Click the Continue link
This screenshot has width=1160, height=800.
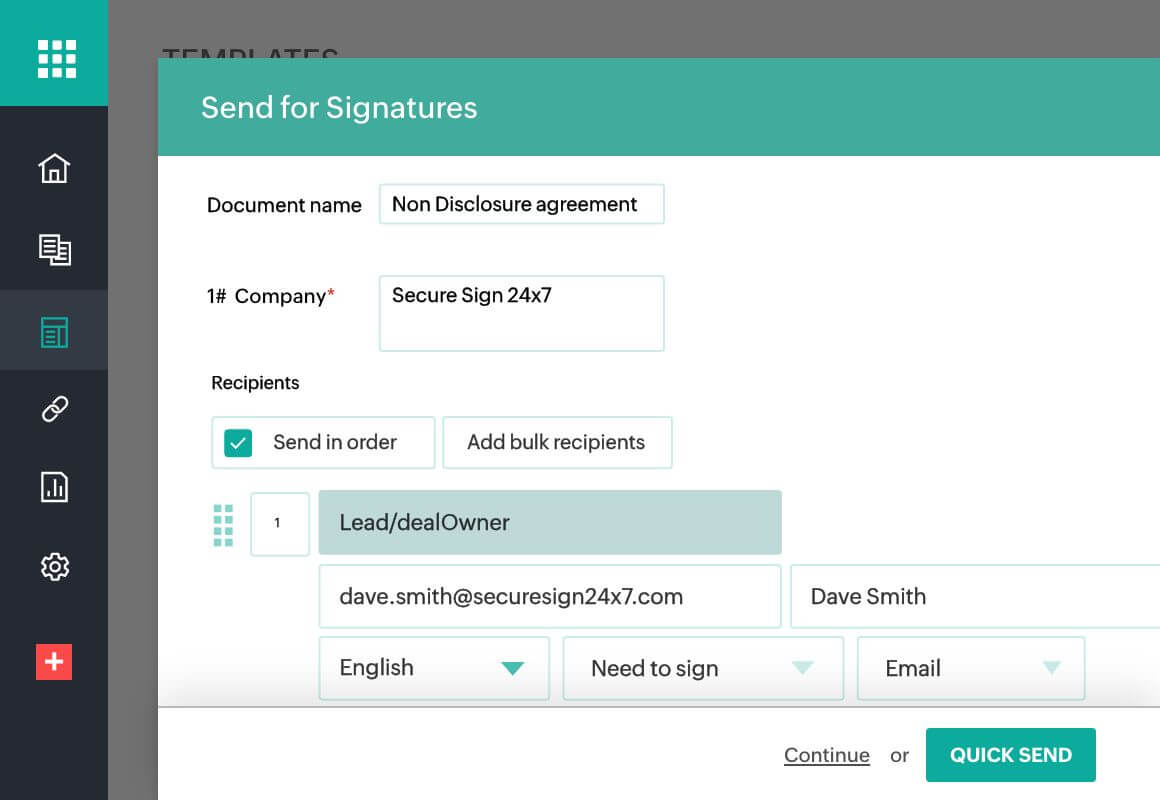[x=827, y=755]
